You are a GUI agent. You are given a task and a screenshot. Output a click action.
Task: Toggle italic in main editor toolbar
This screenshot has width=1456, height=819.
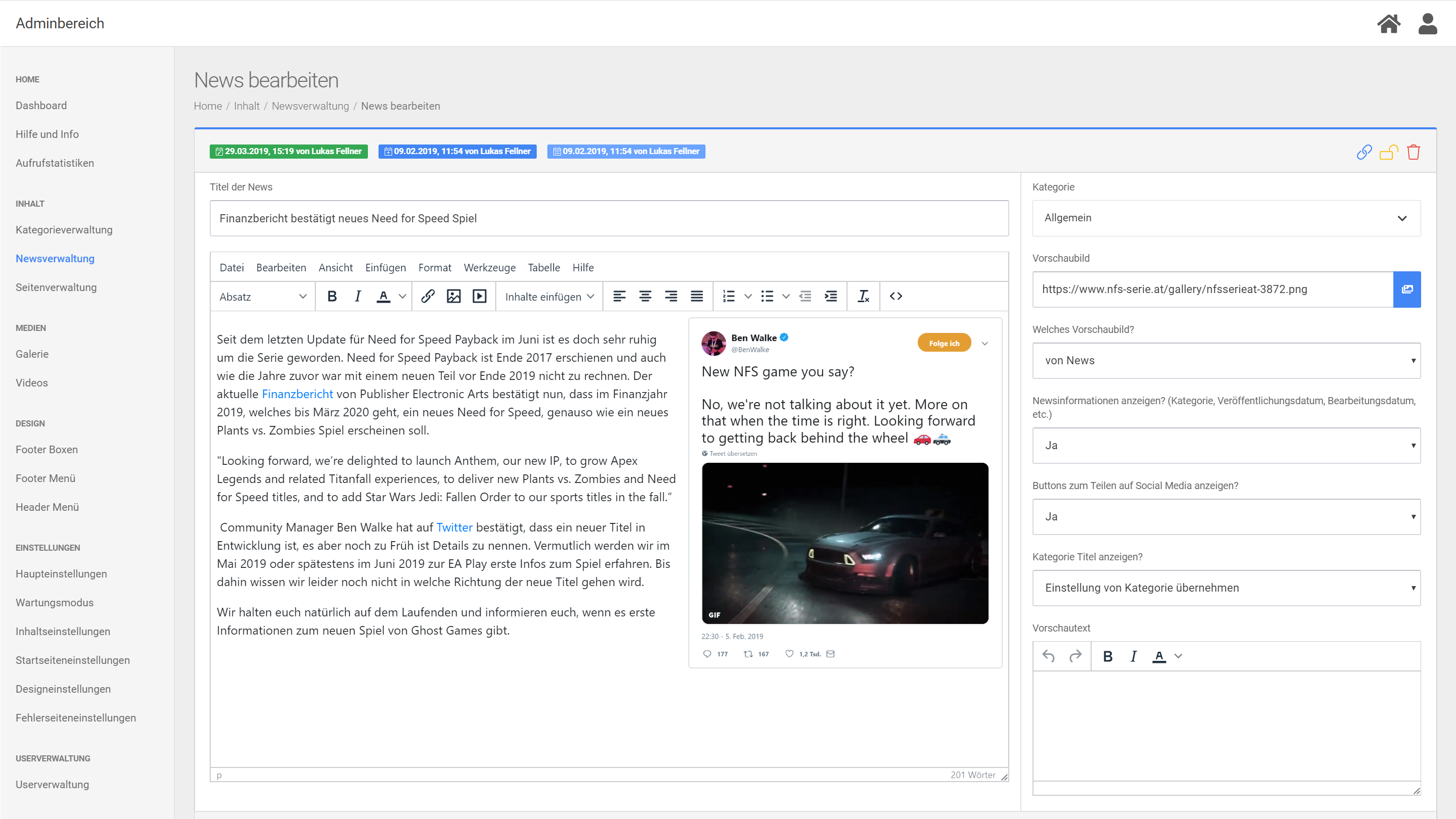tap(357, 296)
